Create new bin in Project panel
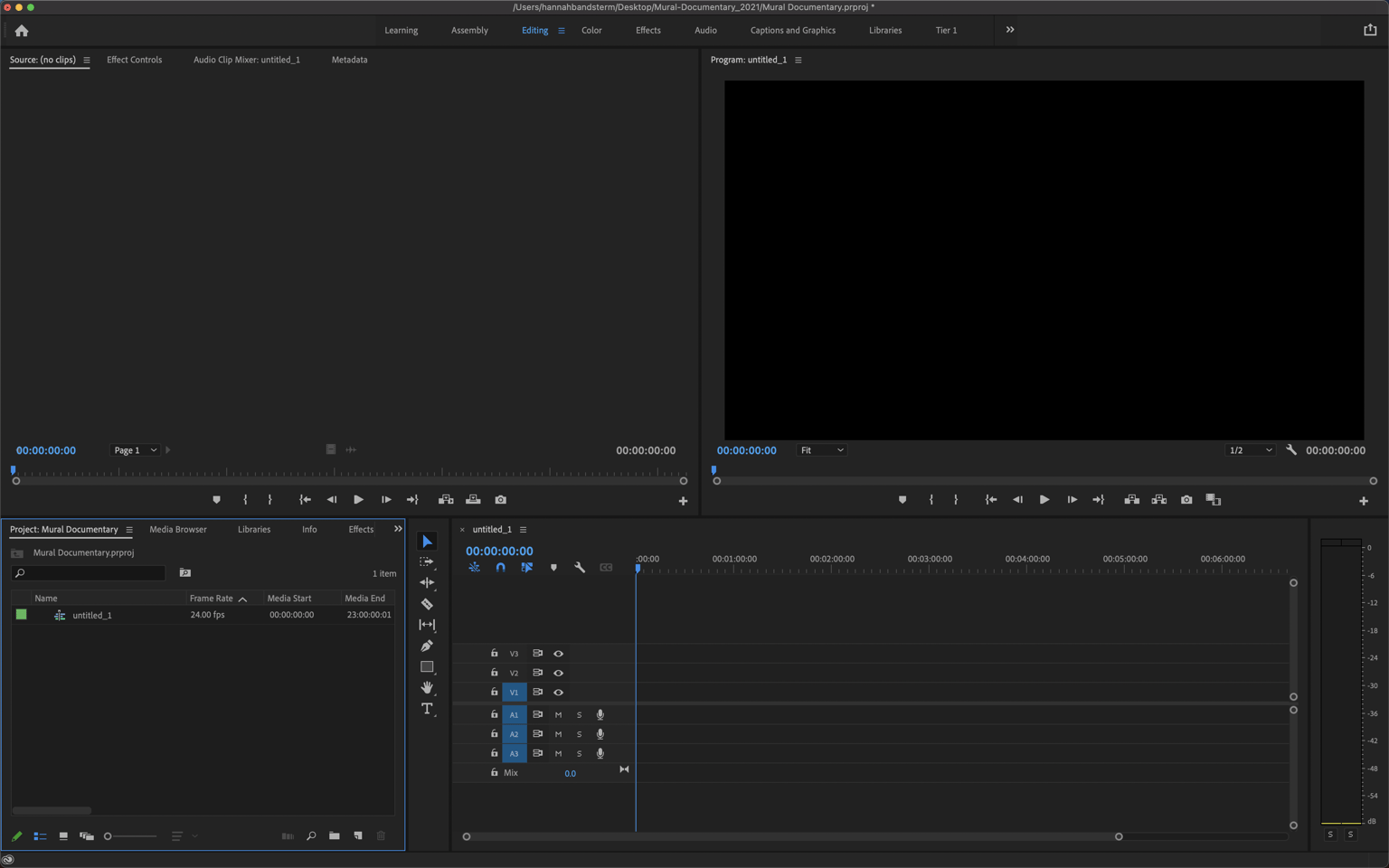Viewport: 1389px width, 868px height. [335, 836]
